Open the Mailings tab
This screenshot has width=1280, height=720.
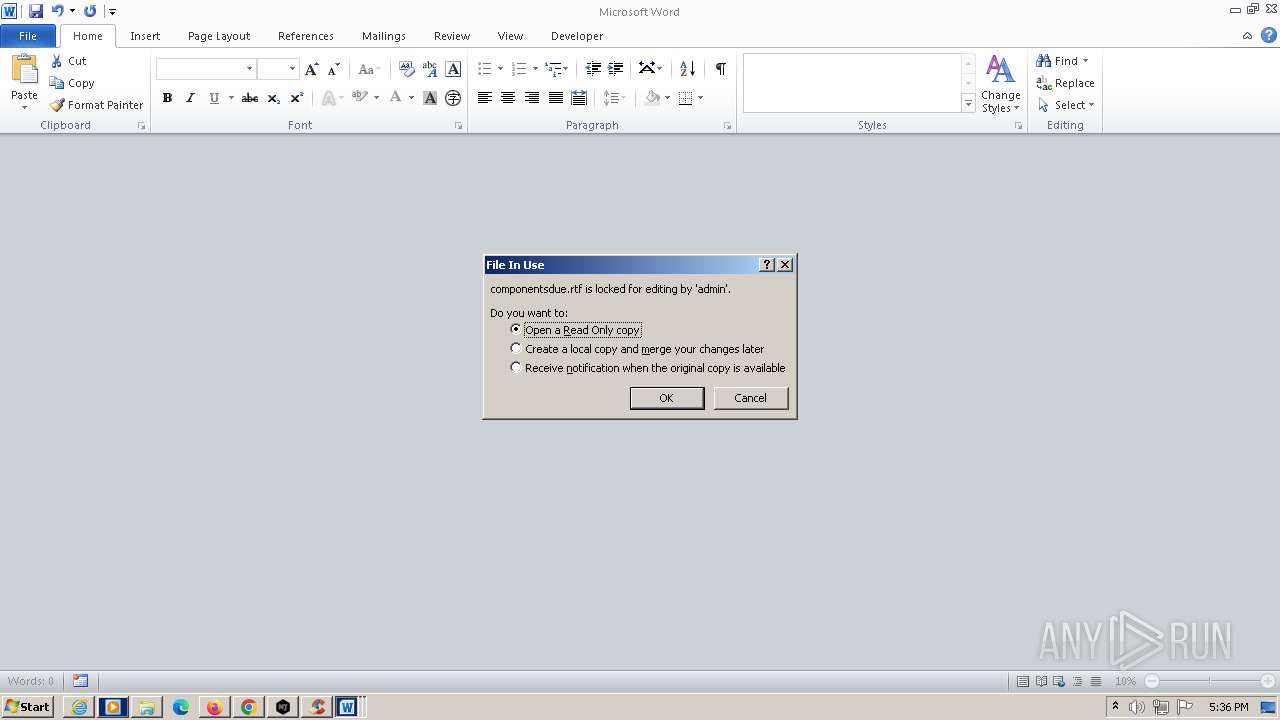384,36
